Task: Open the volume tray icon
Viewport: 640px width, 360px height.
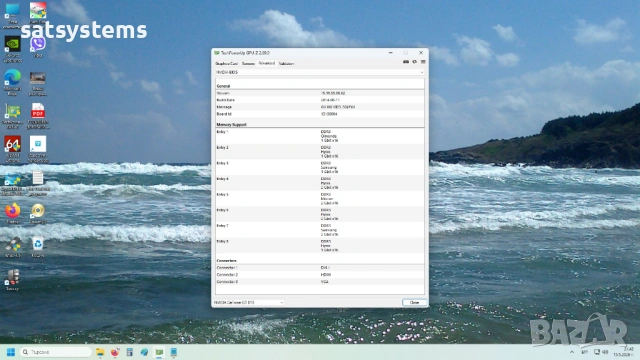Action: point(605,352)
